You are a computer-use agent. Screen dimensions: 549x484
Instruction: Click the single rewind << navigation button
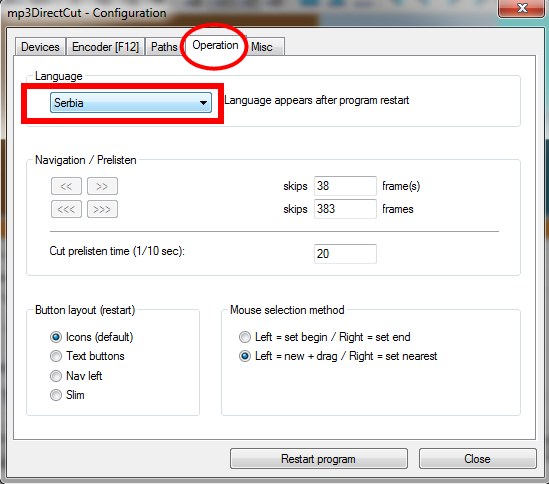tap(66, 186)
